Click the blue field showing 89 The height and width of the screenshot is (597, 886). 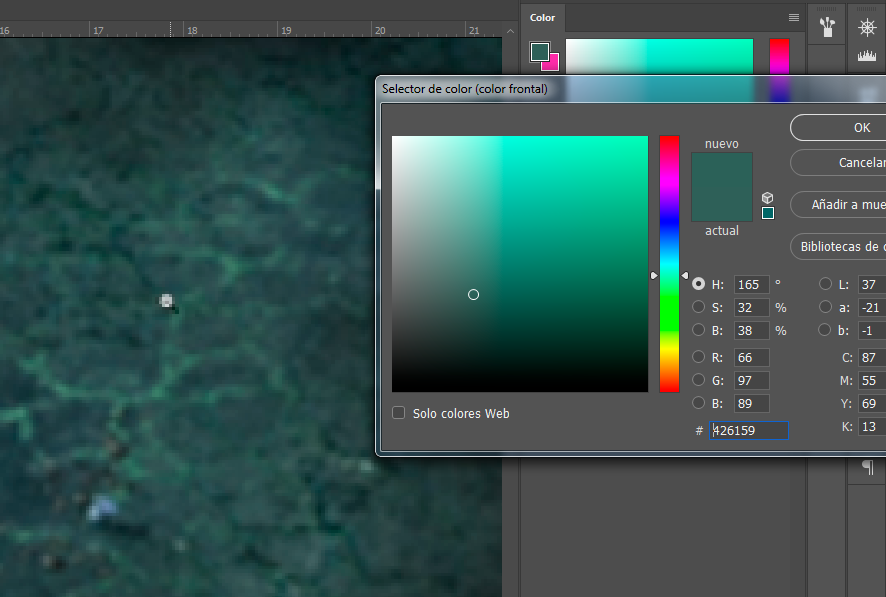tap(752, 403)
